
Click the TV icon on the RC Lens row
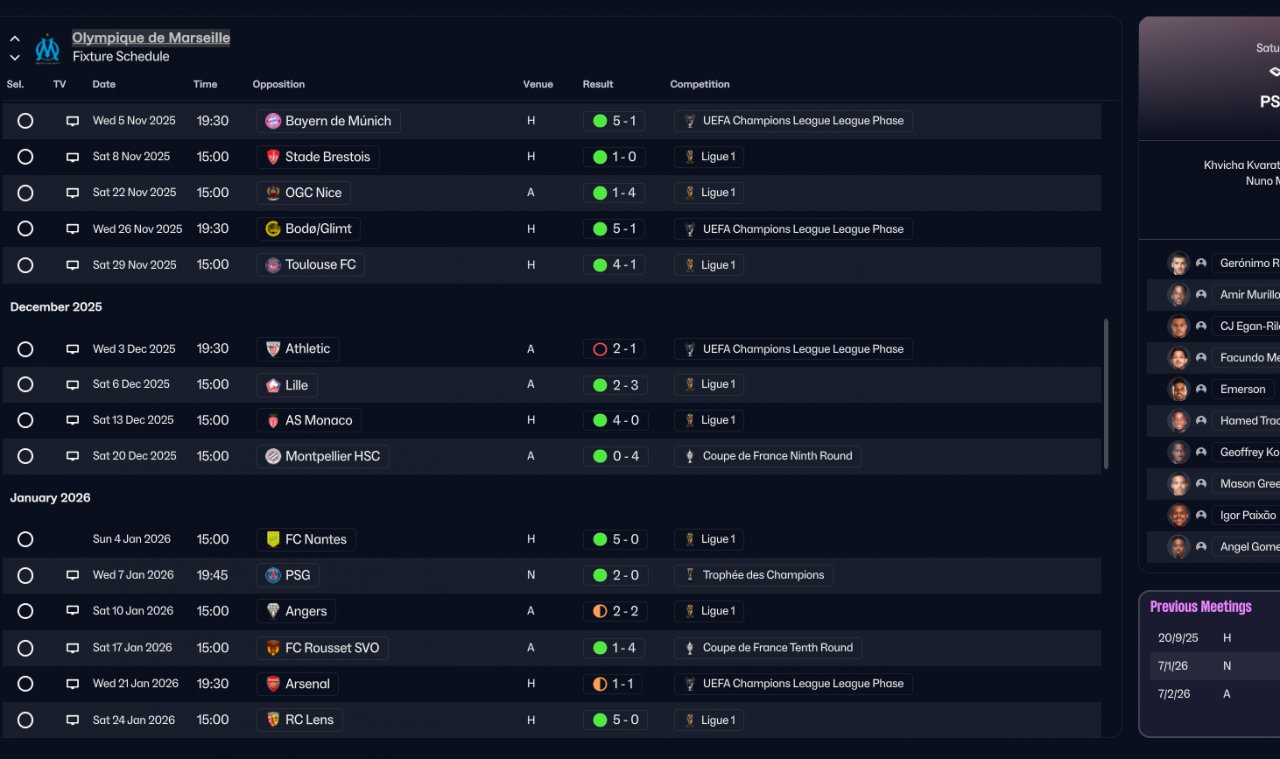(72, 720)
